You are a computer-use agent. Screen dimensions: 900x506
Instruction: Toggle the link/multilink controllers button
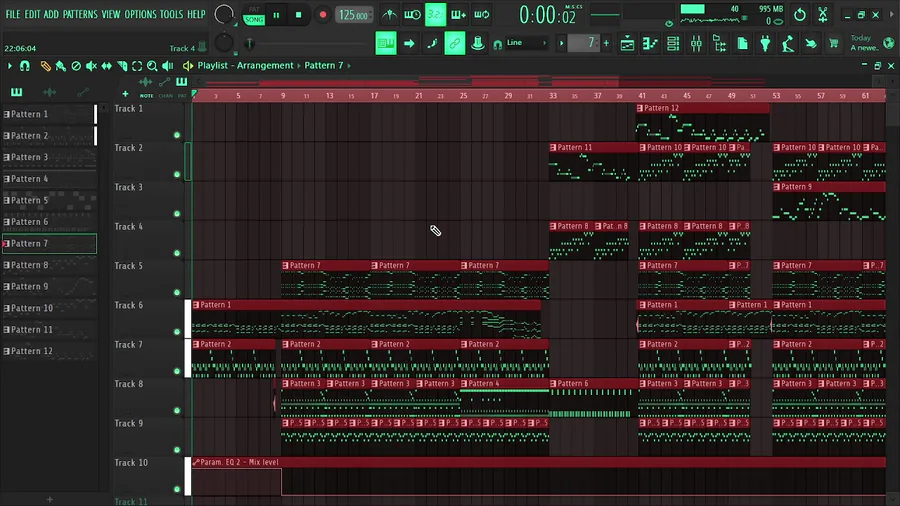click(x=455, y=43)
